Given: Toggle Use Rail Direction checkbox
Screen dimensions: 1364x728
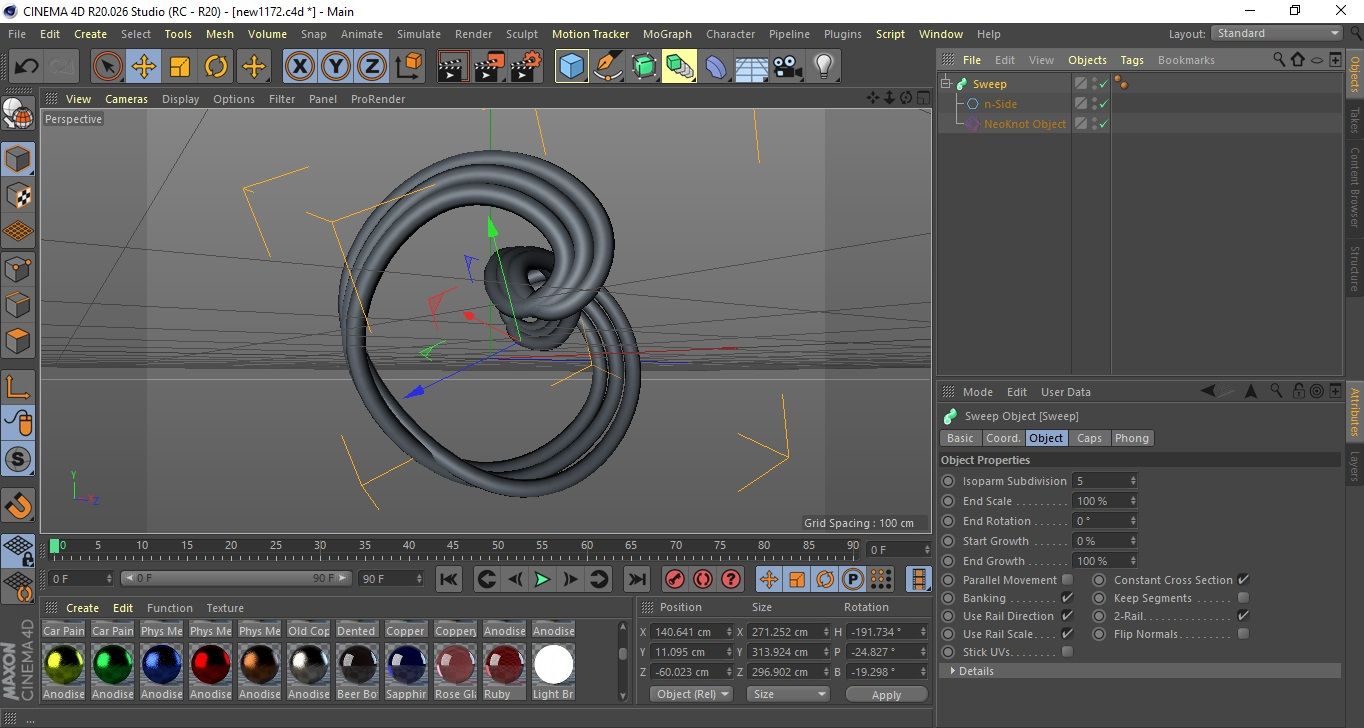Looking at the screenshot, I should 1067,616.
